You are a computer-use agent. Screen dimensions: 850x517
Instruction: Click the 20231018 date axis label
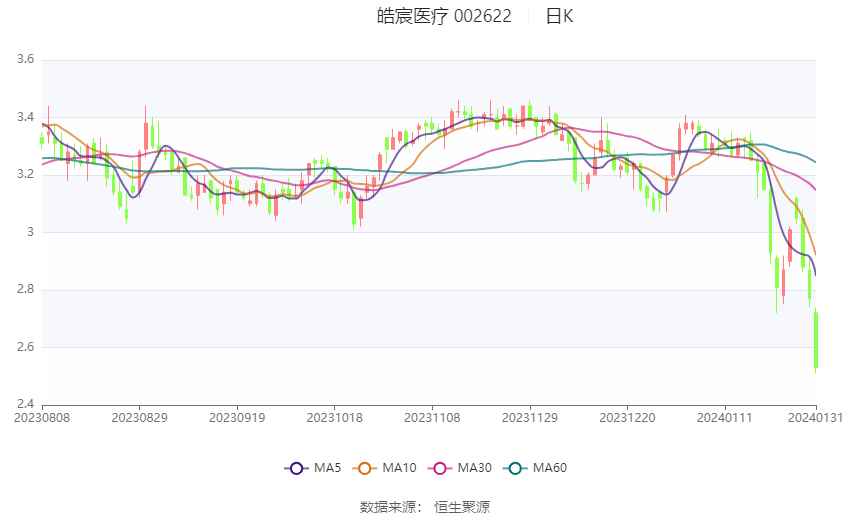pos(334,418)
